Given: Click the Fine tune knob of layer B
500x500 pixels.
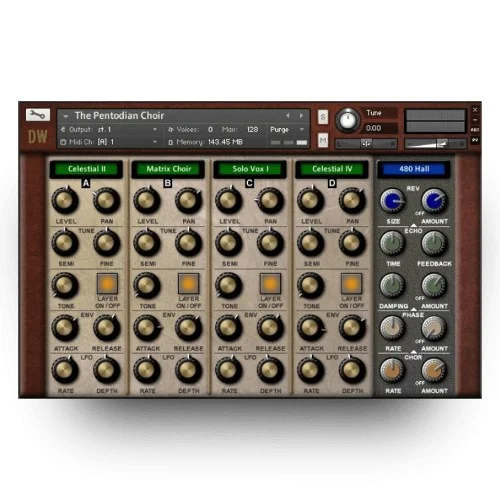Looking at the screenshot, I should [x=188, y=243].
